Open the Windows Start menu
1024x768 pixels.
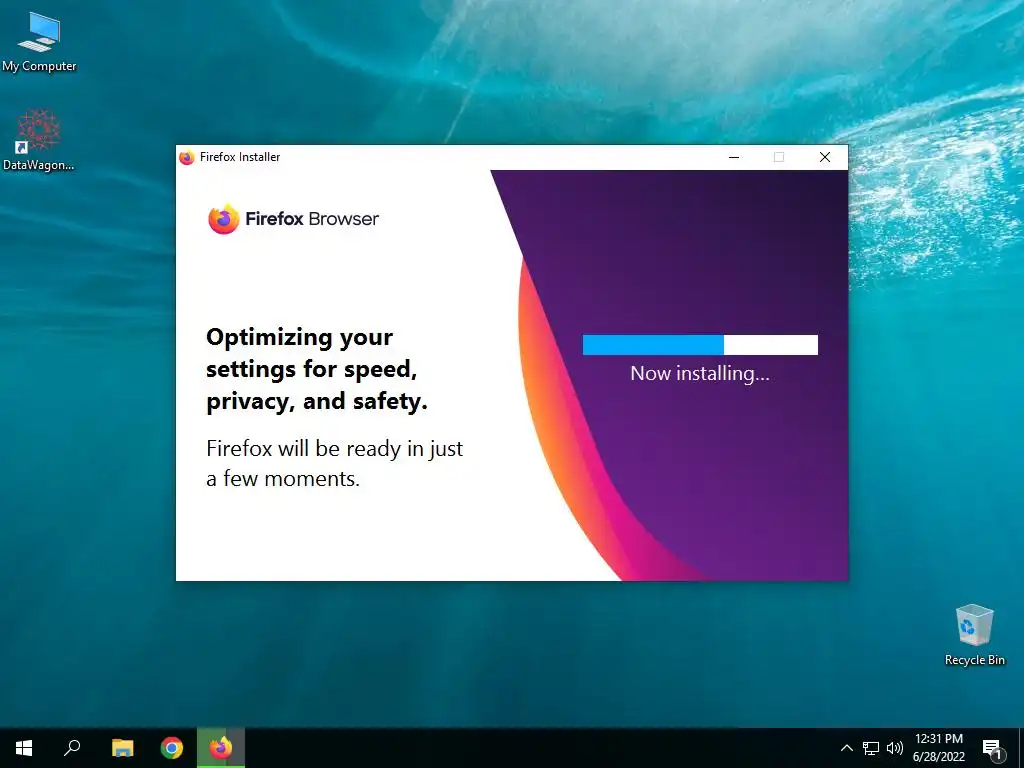[x=24, y=748]
